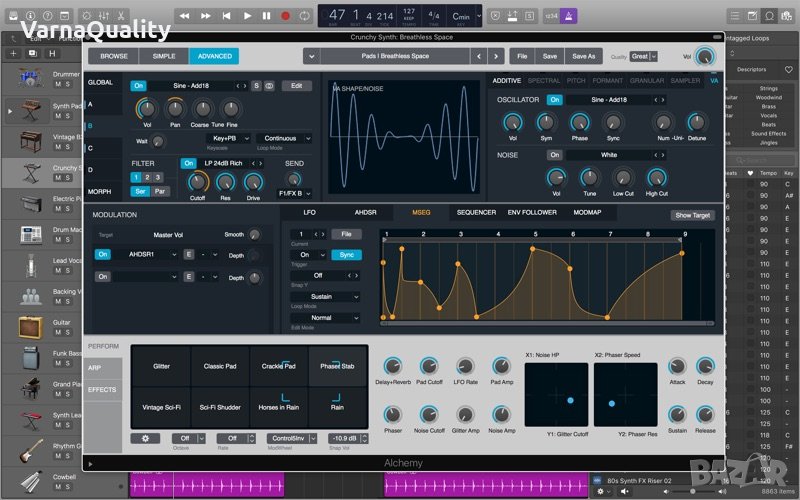Disable the MSEG Sync button
Viewport: 800px width, 500px height.
(x=346, y=255)
